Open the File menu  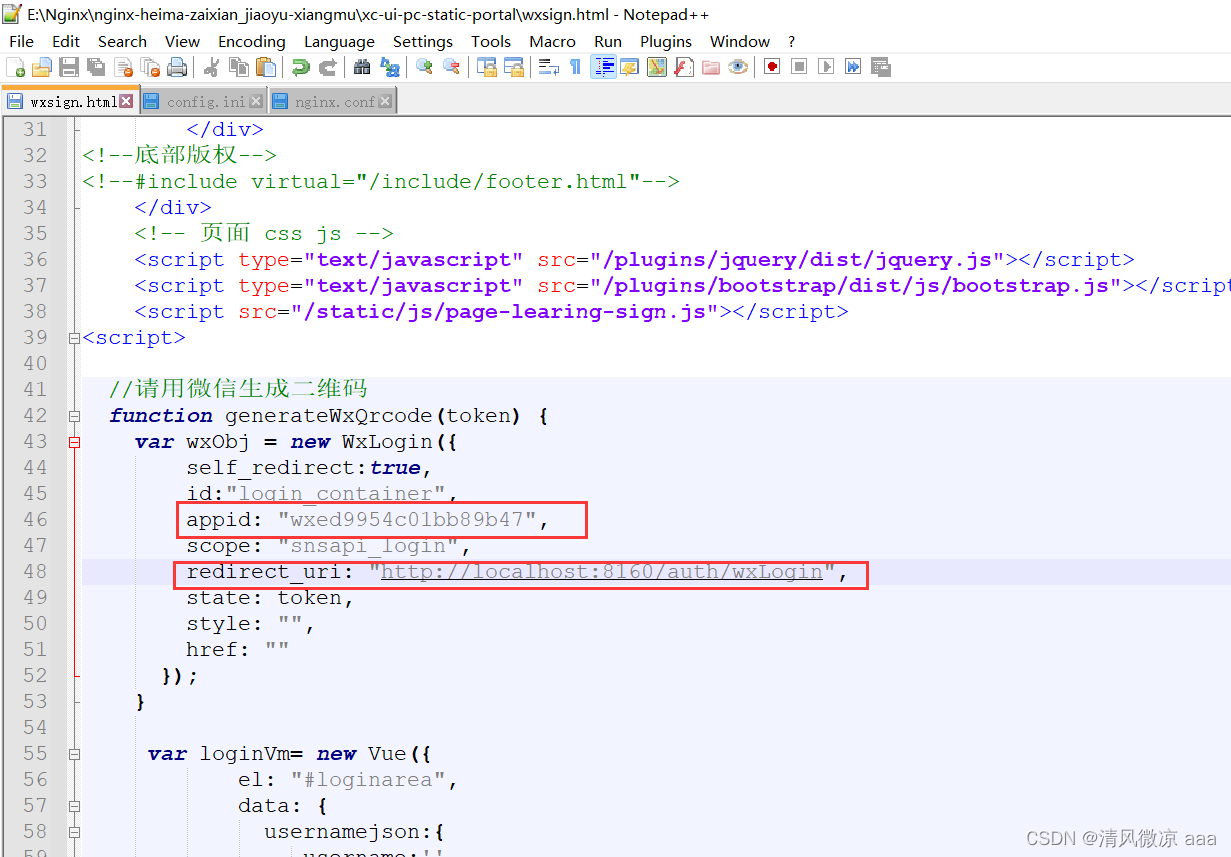[21, 41]
